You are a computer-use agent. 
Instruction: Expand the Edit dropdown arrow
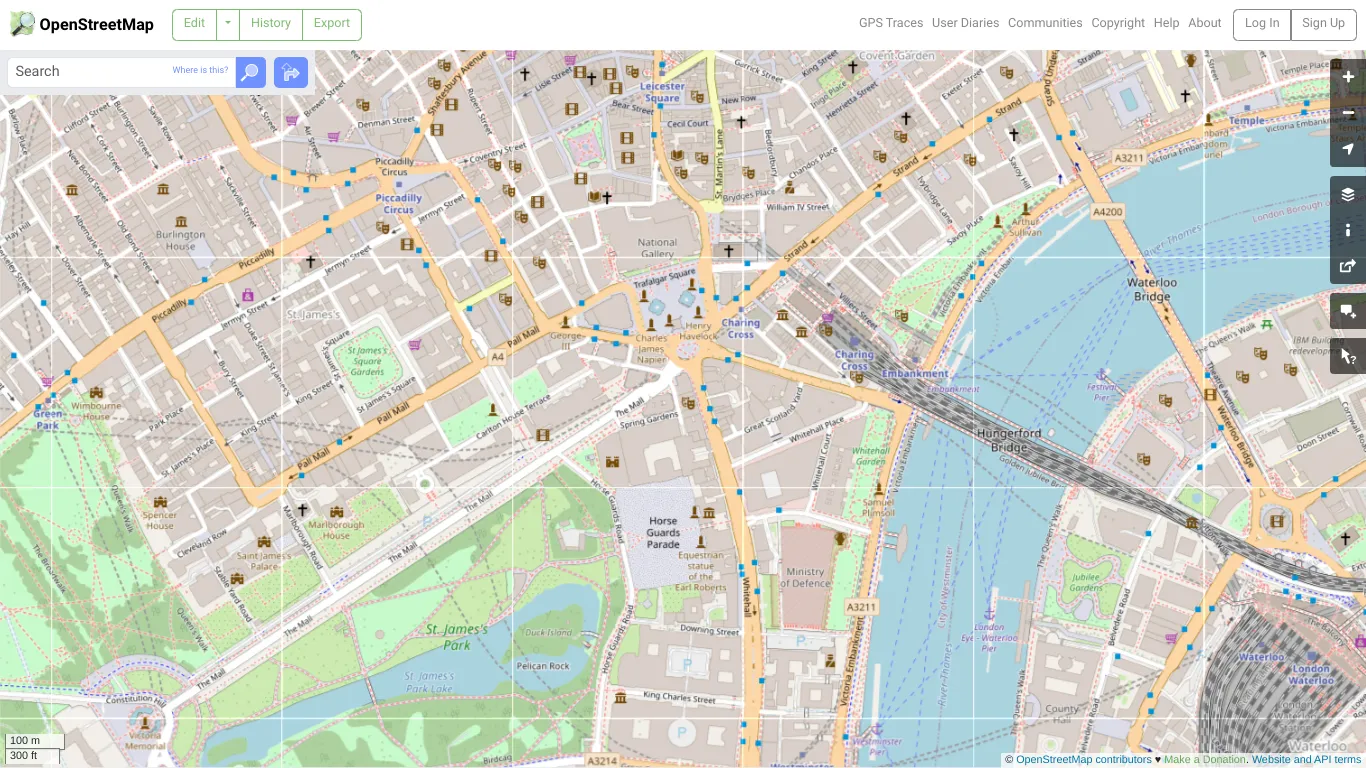(227, 23)
